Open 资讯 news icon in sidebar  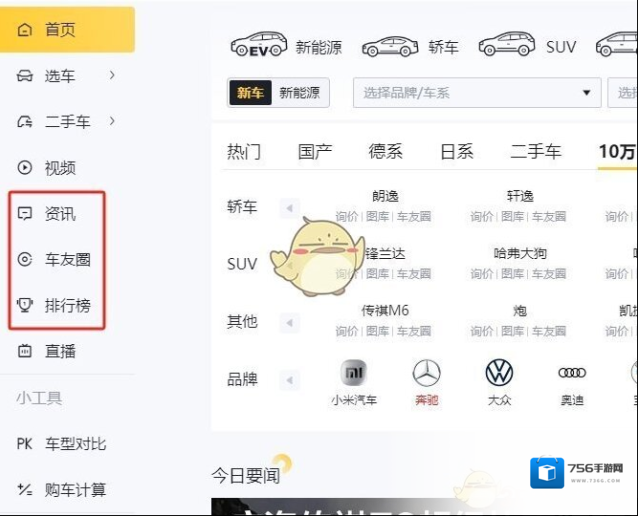[x=25, y=214]
